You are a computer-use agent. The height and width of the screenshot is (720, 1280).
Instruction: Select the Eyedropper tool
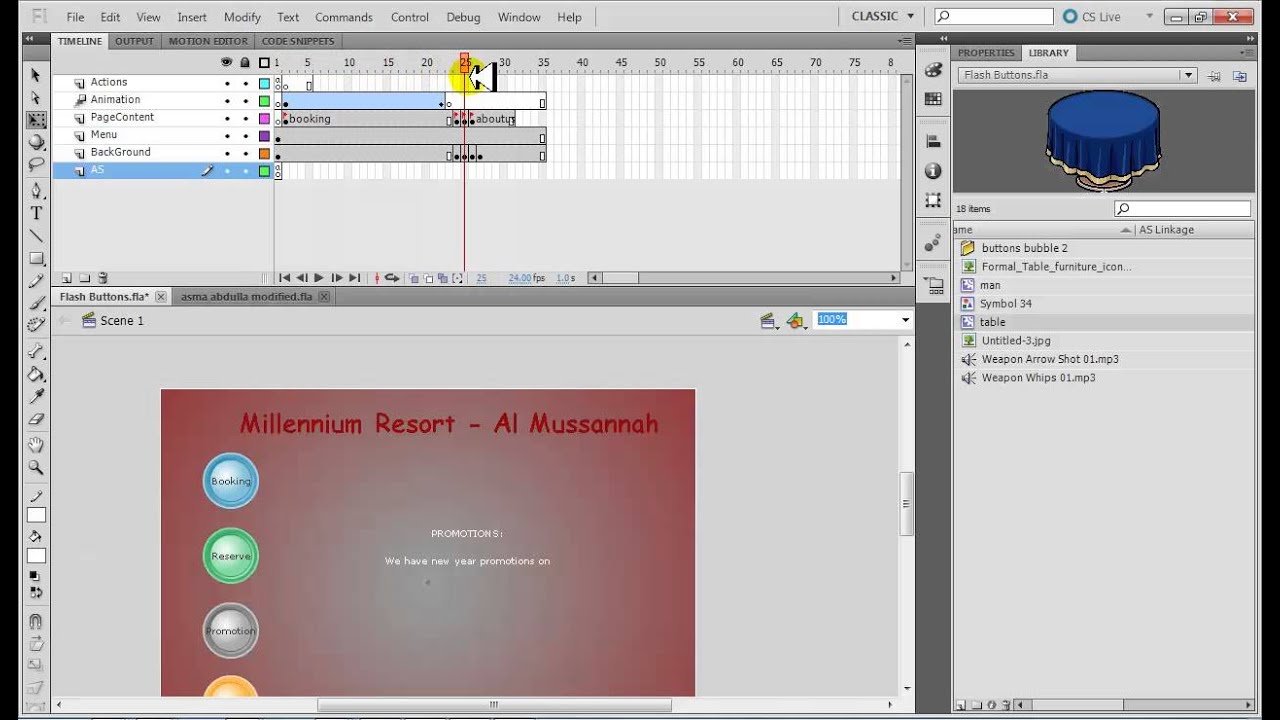[36, 397]
